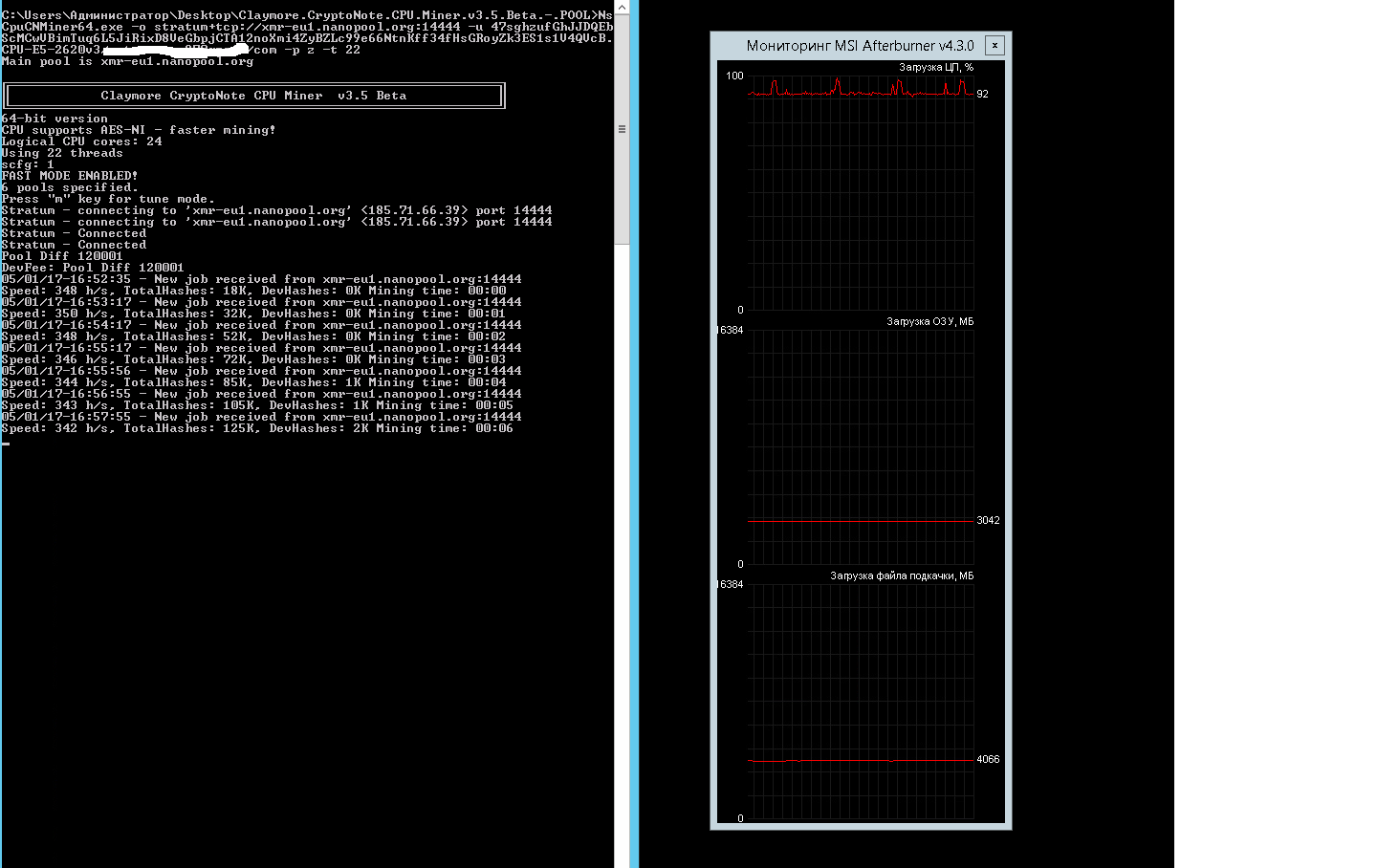1377x868 pixels.
Task: Click the '05/01/17-16:52:35 - New job received' line
Action: point(262,279)
